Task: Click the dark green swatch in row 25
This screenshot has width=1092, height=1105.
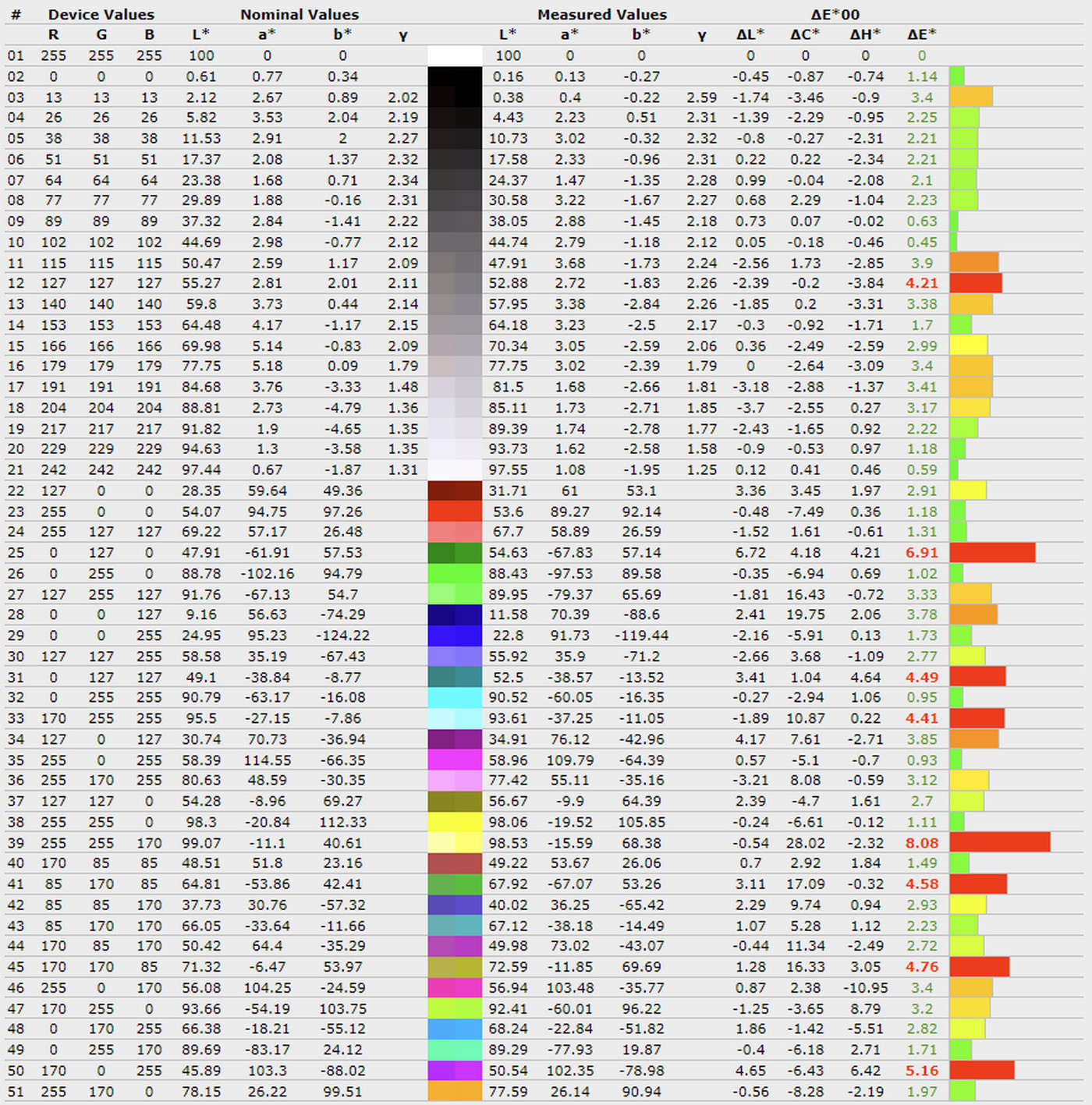Action: (x=455, y=553)
